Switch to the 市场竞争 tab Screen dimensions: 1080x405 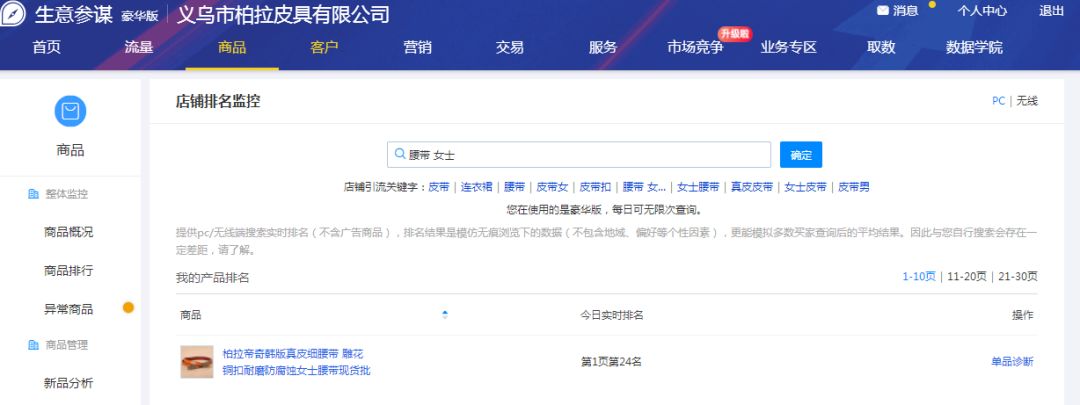[695, 47]
